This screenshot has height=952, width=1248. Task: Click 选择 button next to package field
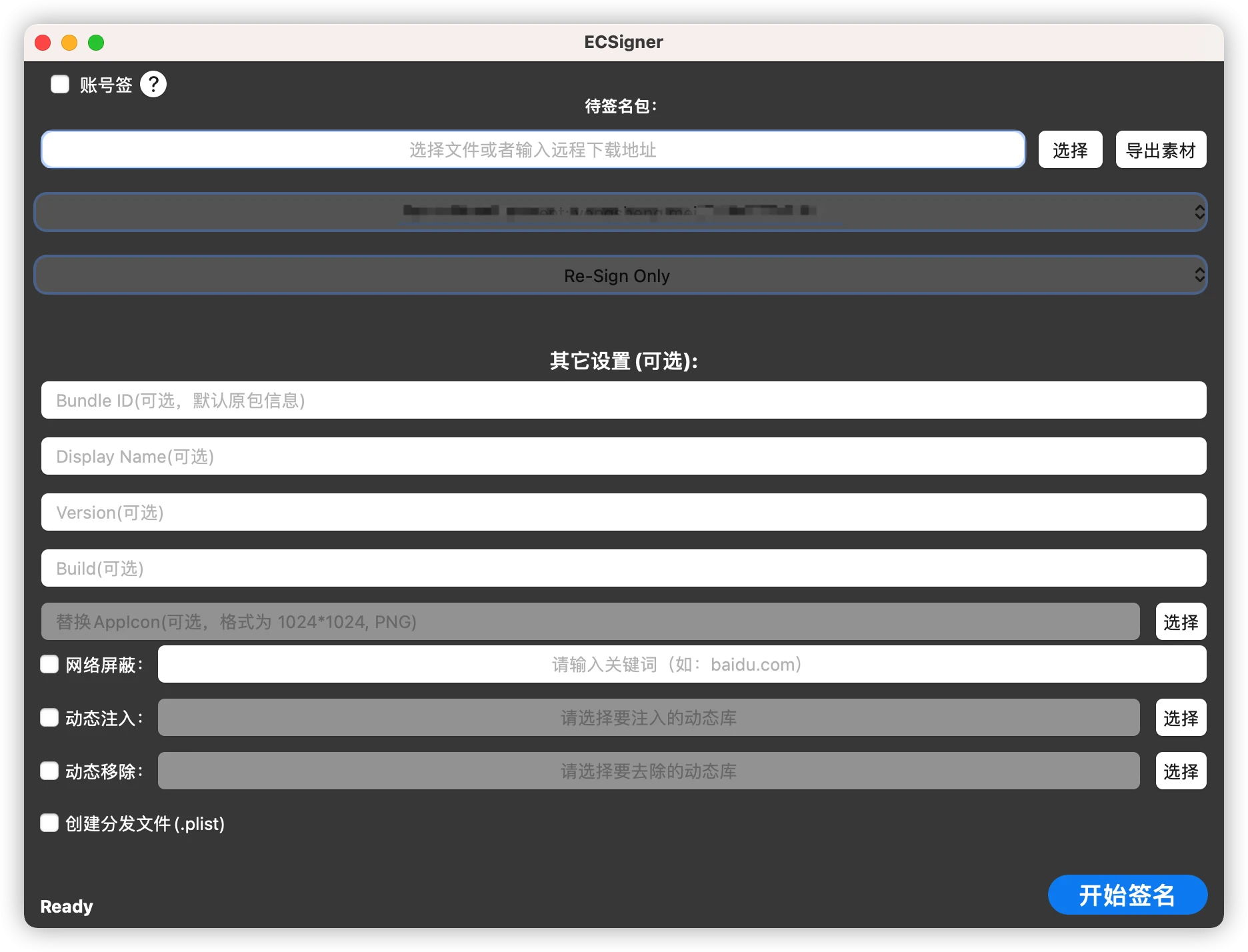click(x=1070, y=149)
